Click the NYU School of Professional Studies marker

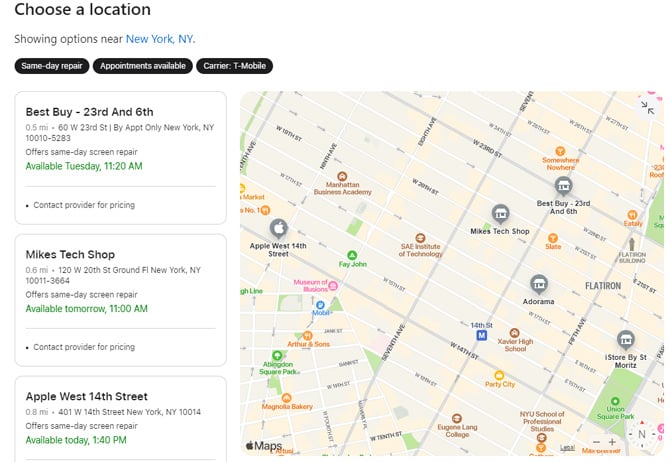pos(541,438)
